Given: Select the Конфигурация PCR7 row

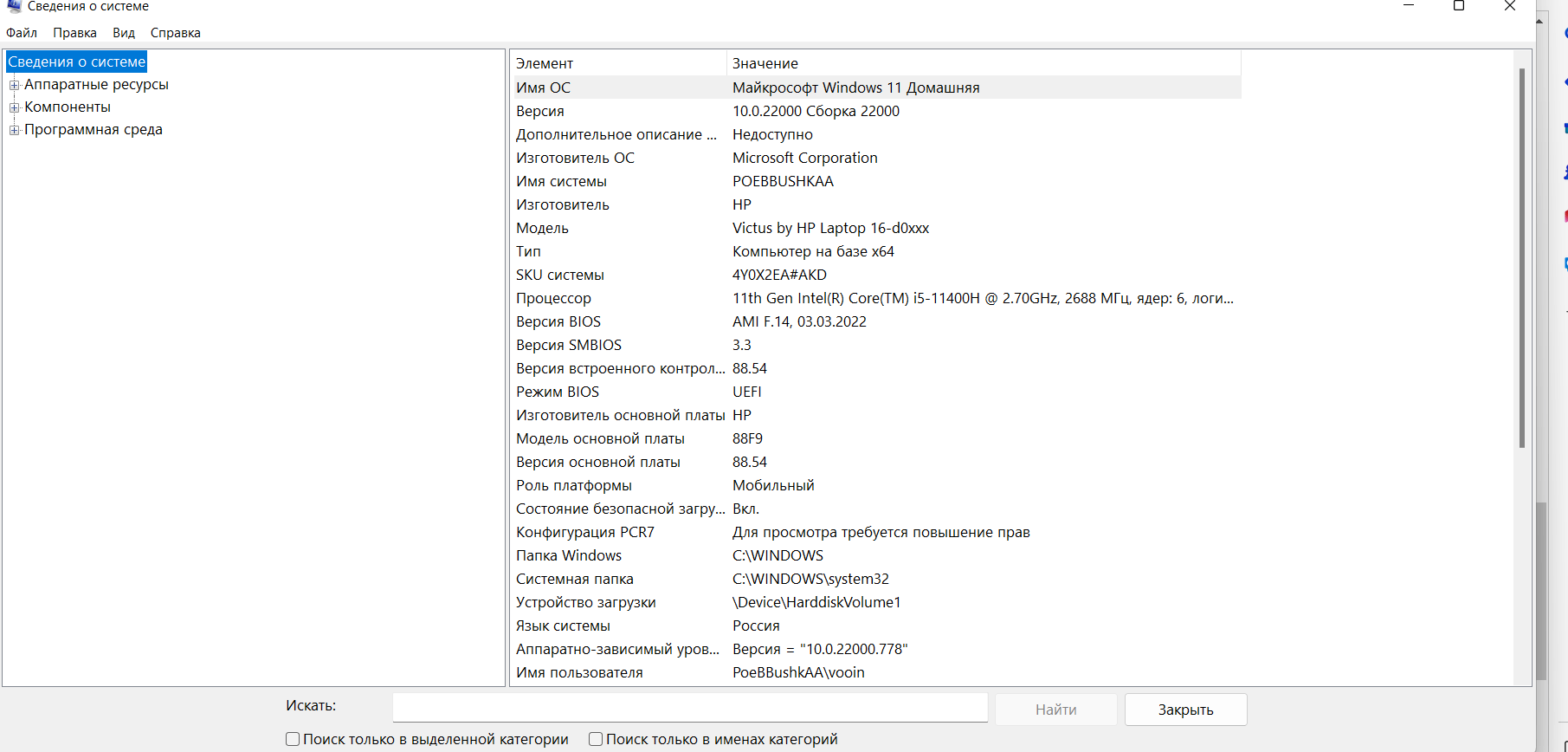Looking at the screenshot, I should [x=877, y=532].
